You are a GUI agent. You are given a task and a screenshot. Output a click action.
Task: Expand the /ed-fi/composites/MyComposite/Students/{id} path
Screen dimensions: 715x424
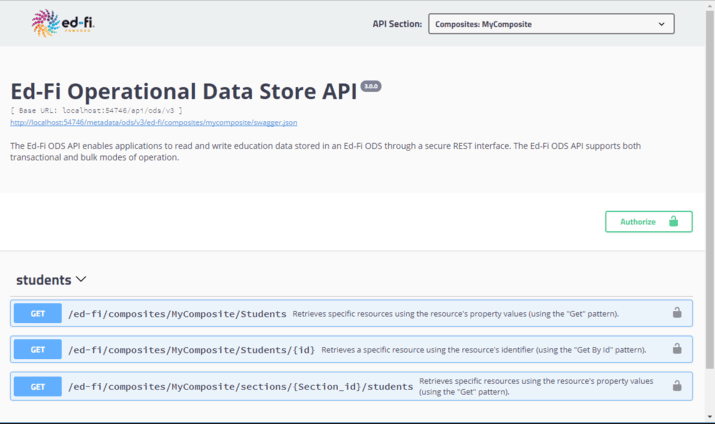[x=191, y=349]
